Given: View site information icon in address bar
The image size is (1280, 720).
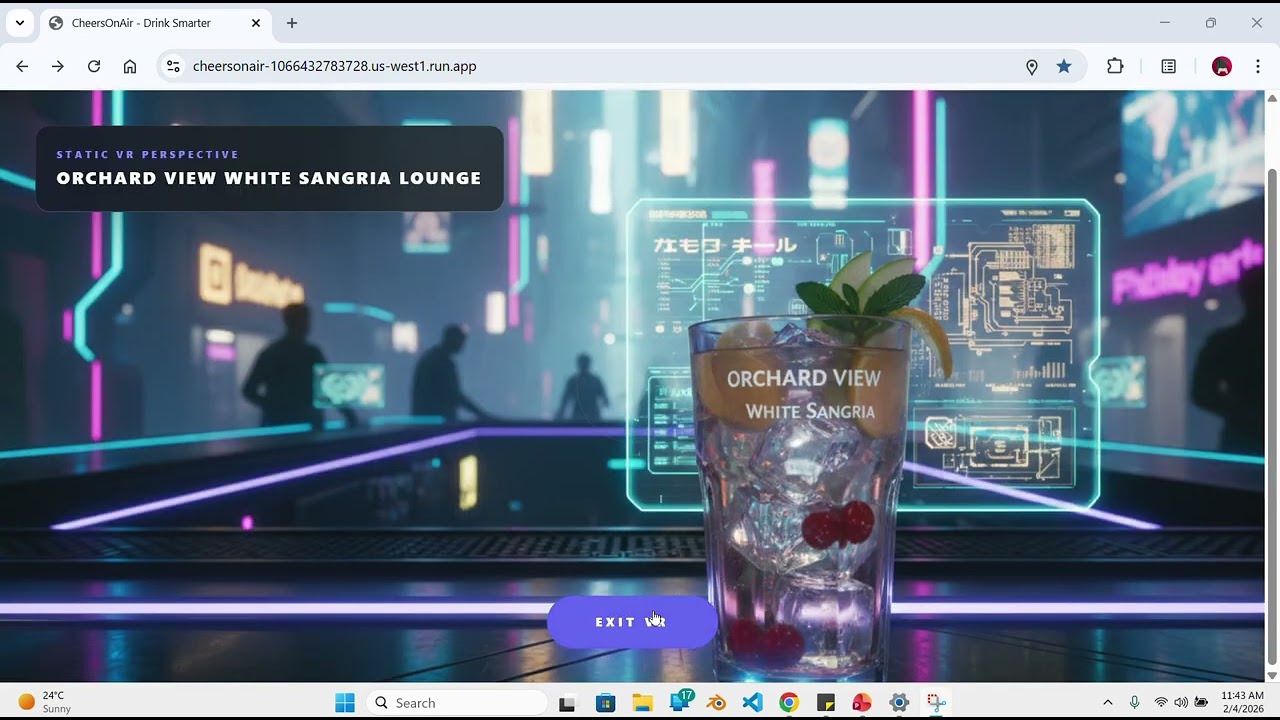Looking at the screenshot, I should [x=173, y=66].
